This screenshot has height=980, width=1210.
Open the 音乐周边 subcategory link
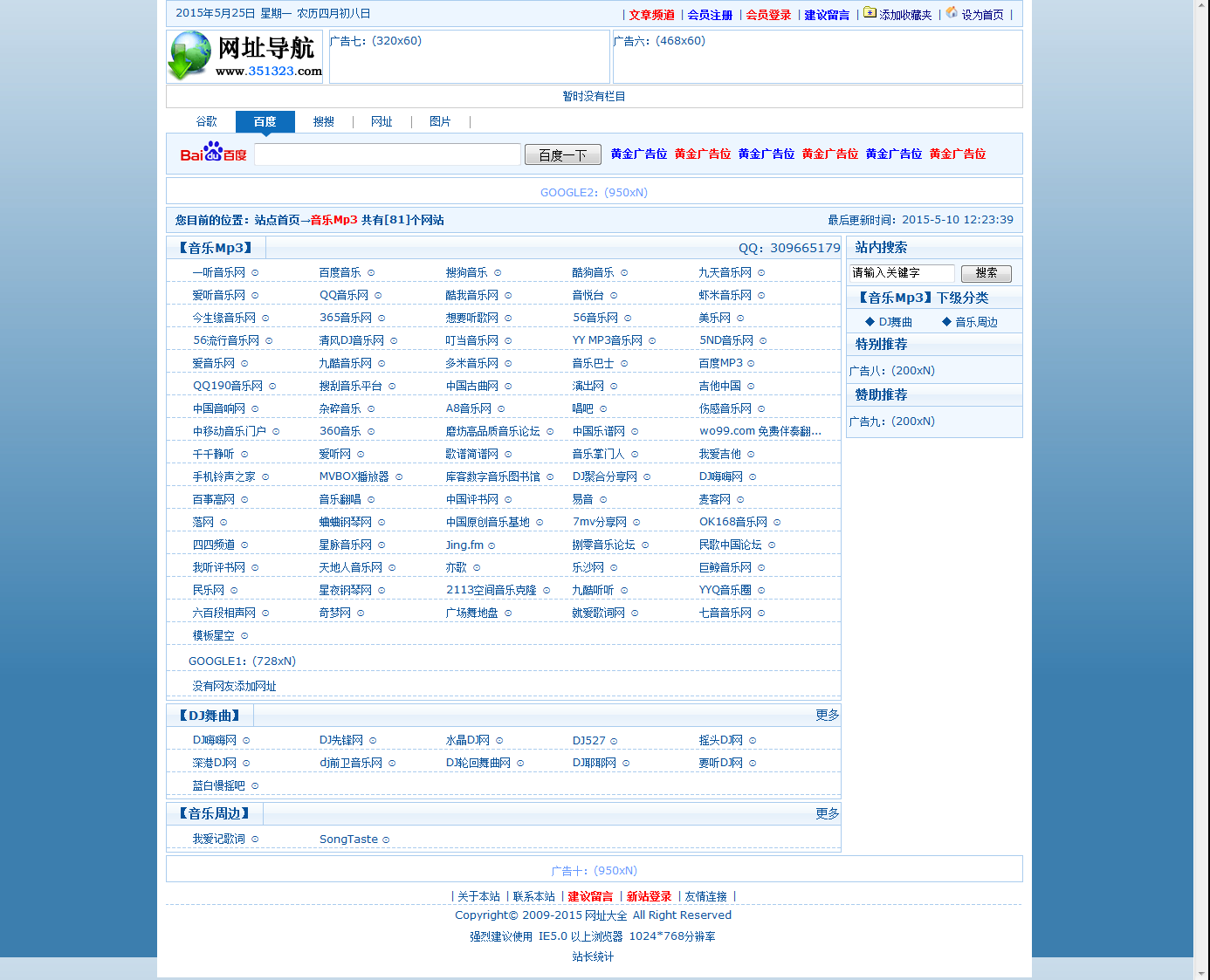click(975, 321)
